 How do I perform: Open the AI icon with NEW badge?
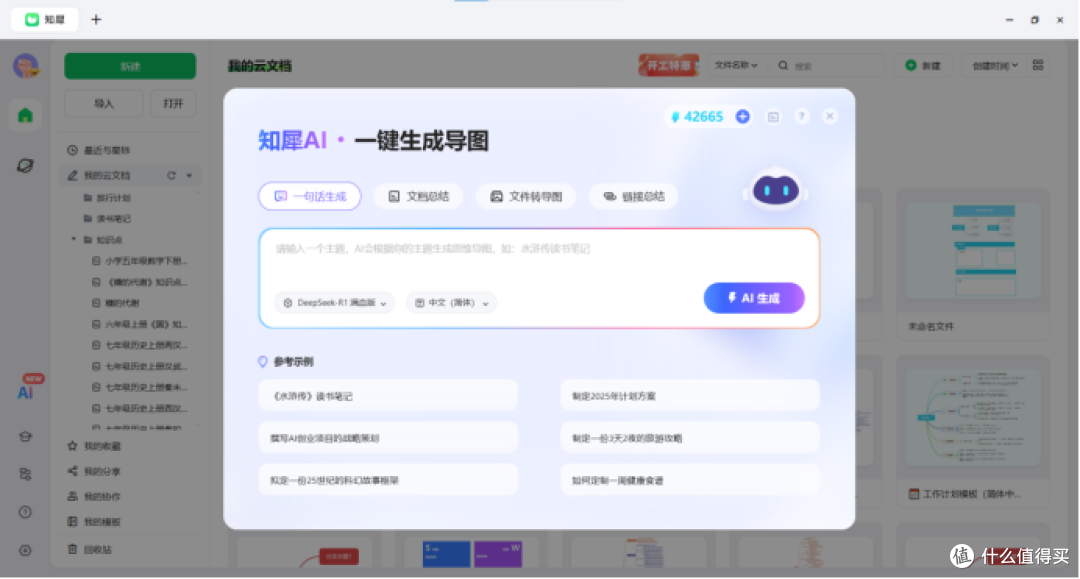coord(25,392)
